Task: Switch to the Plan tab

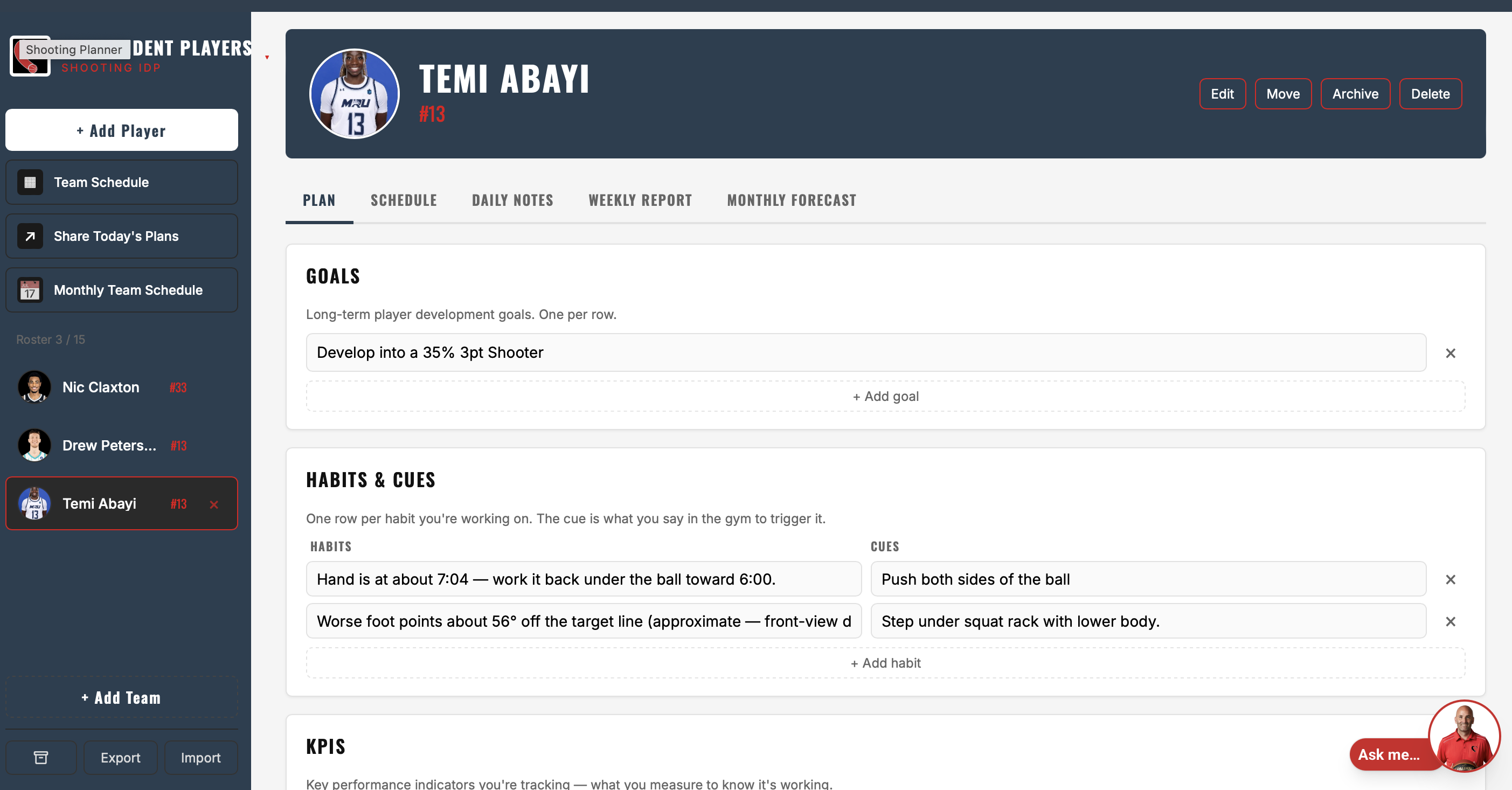Action: pos(320,200)
